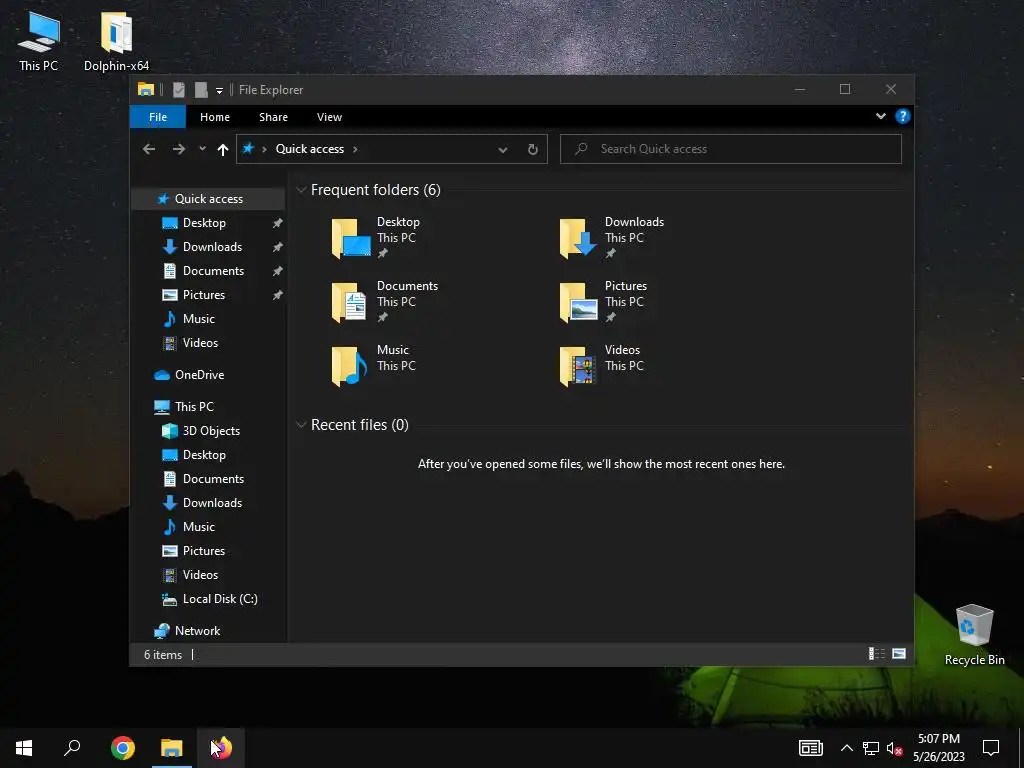Open File Explorer help icon

click(903, 116)
